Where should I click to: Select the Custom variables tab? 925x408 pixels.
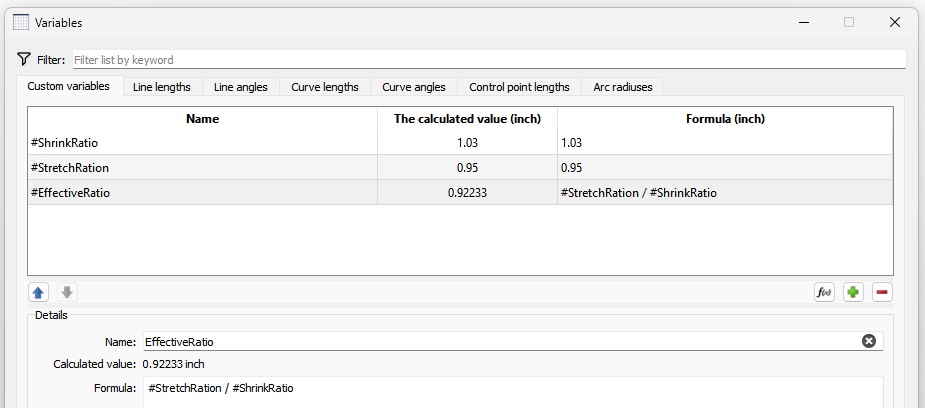tap(68, 87)
